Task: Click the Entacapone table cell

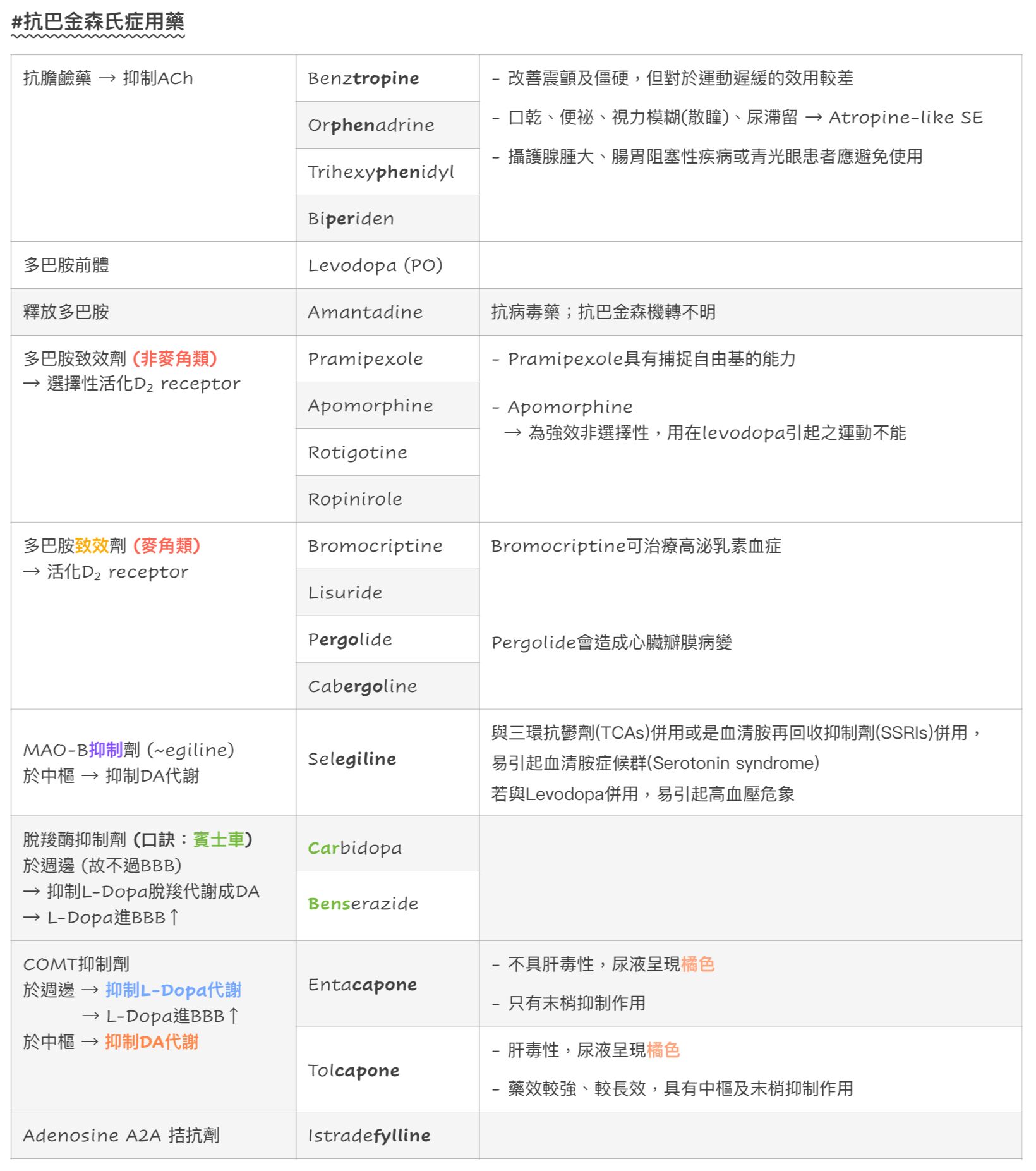Action: 362,985
